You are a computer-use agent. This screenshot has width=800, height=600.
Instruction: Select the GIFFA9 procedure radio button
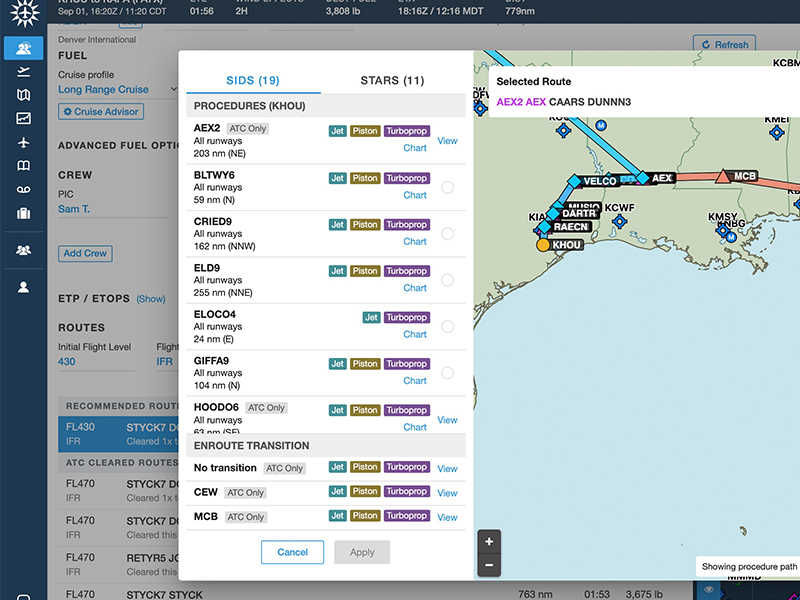(x=447, y=373)
